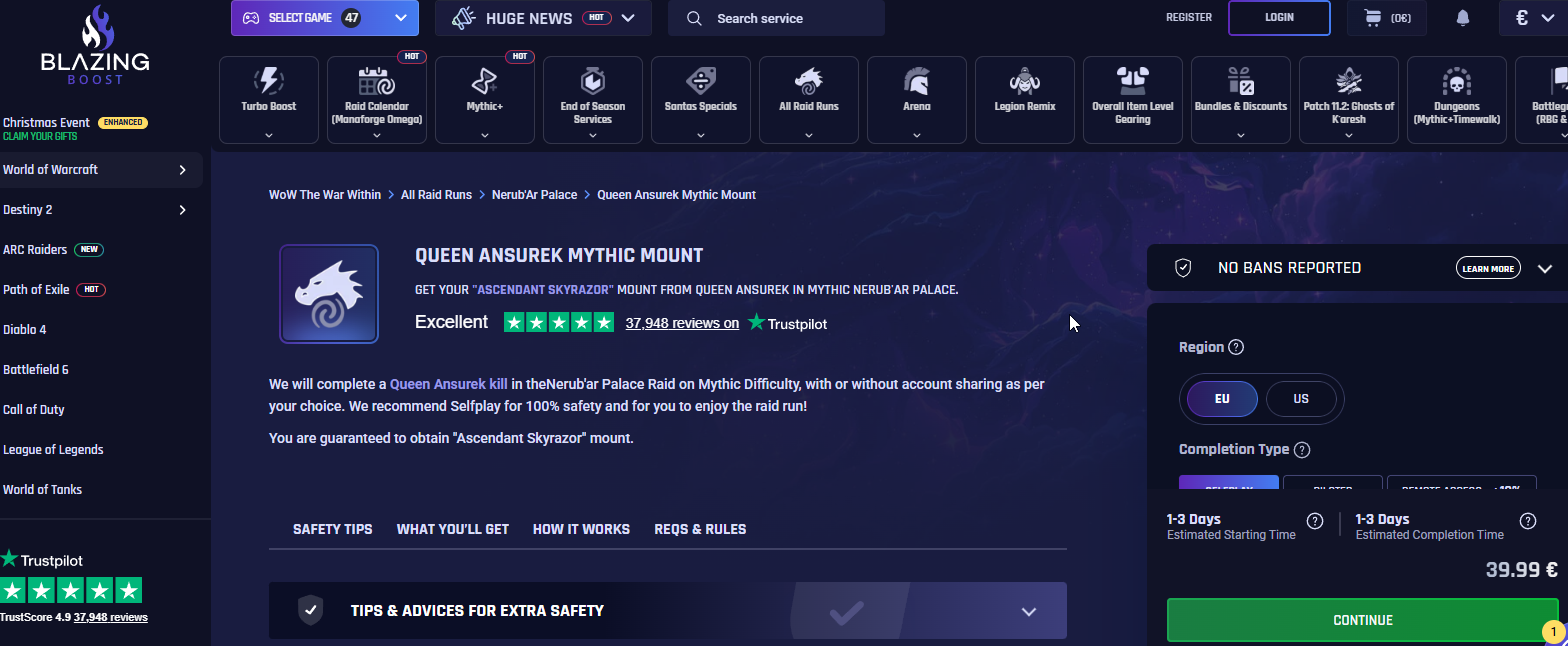The width and height of the screenshot is (1568, 646).
Task: Open the Mythic+ category icon
Action: 485,80
